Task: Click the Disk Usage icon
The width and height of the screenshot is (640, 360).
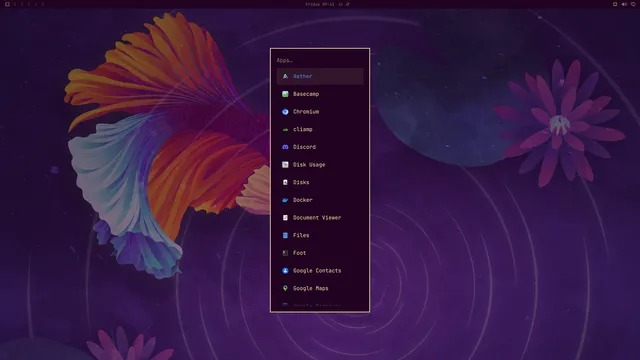Action: point(285,164)
